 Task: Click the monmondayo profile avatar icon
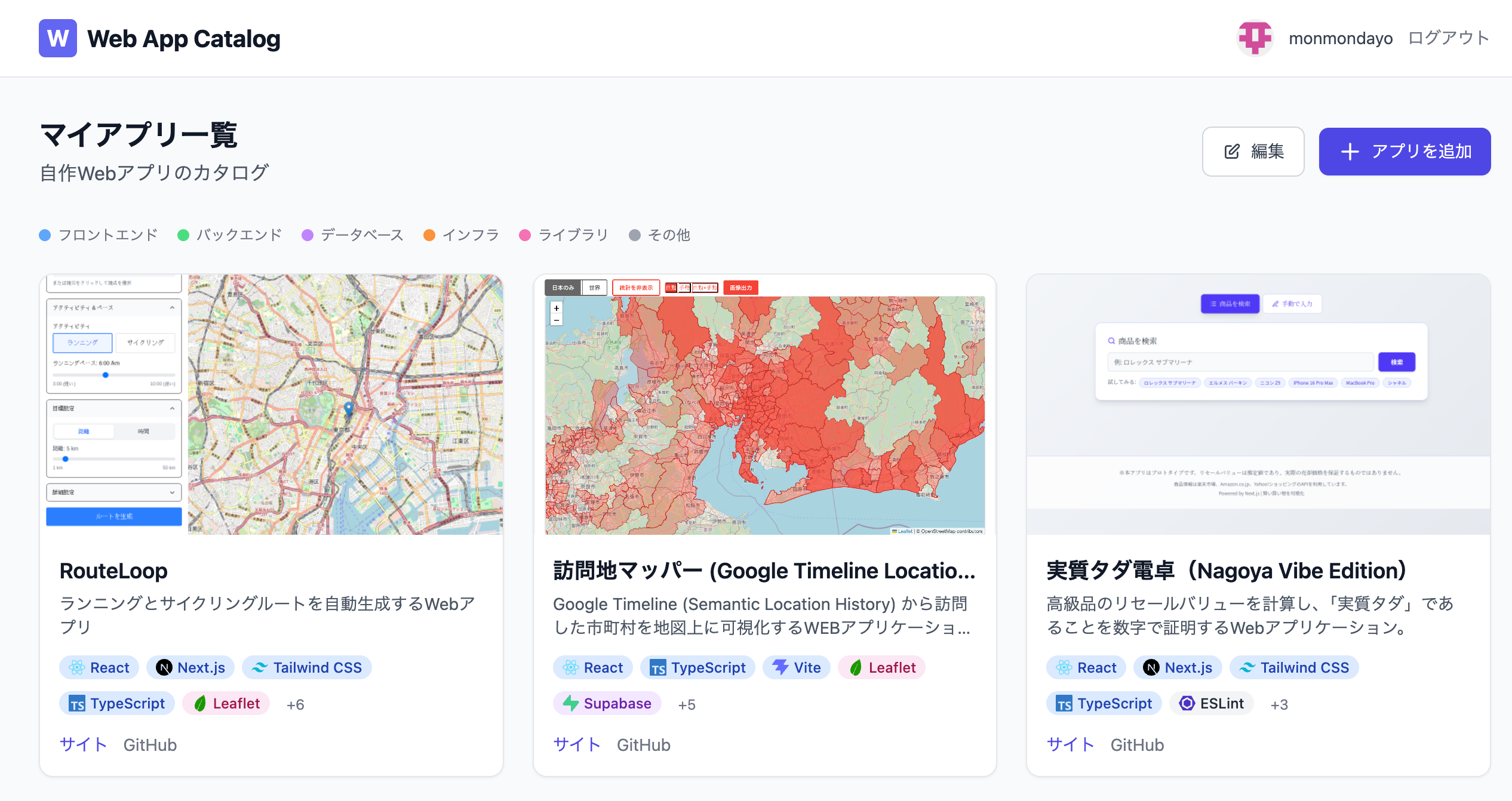point(1255,38)
